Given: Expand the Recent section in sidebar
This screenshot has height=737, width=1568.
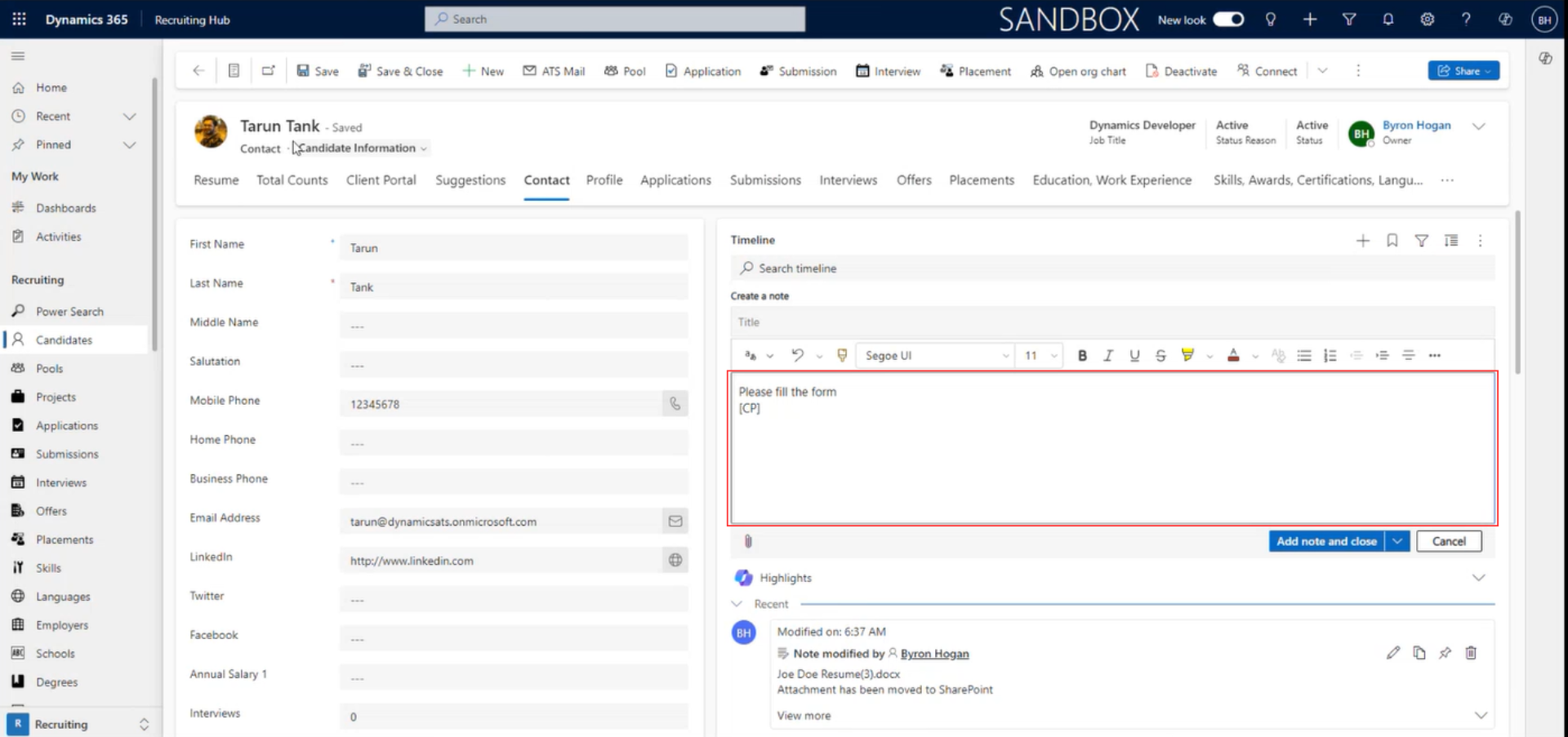Looking at the screenshot, I should click(x=129, y=116).
